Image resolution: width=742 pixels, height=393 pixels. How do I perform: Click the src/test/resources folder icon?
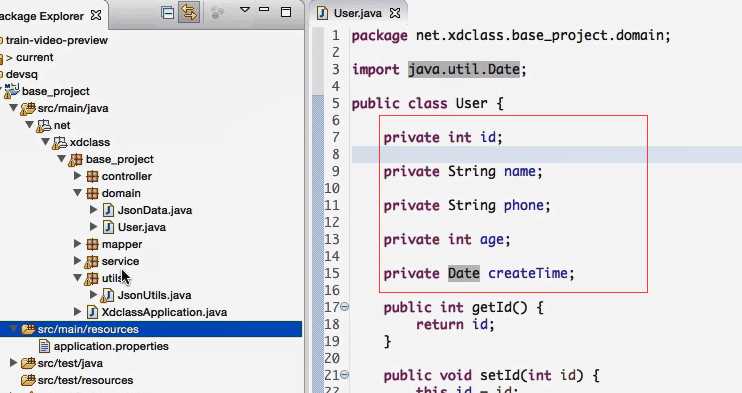(x=28, y=380)
